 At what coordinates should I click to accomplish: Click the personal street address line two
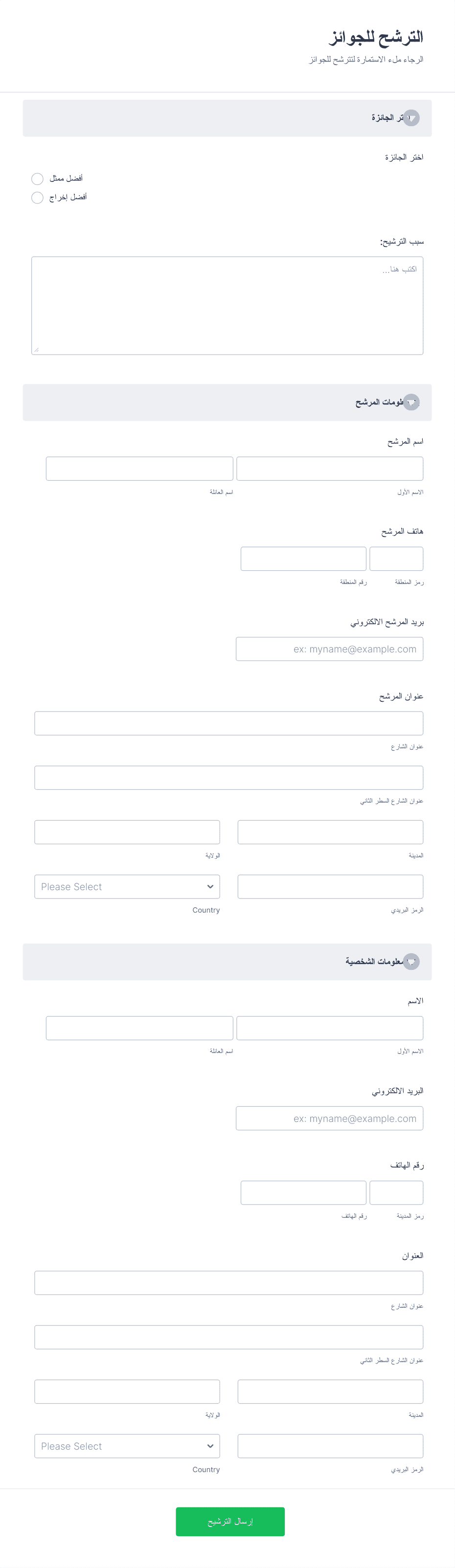229,1337
